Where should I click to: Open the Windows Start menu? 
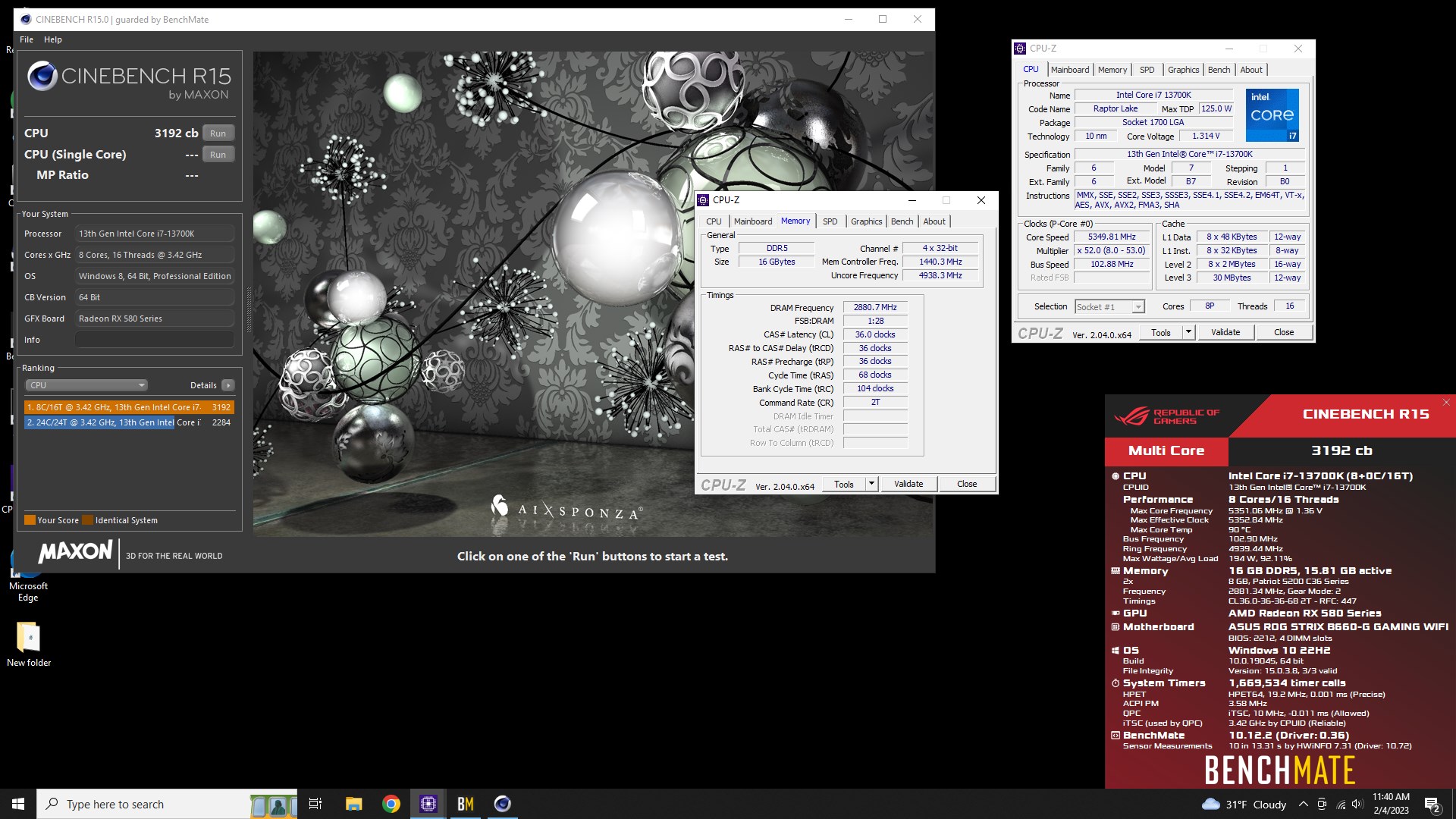tap(18, 804)
